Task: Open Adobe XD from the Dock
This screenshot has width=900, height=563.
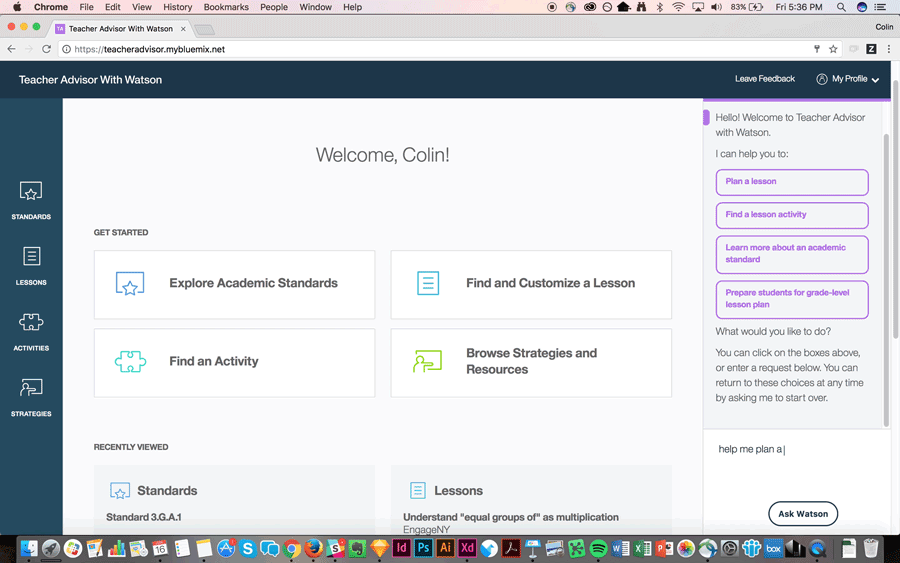Action: point(467,549)
